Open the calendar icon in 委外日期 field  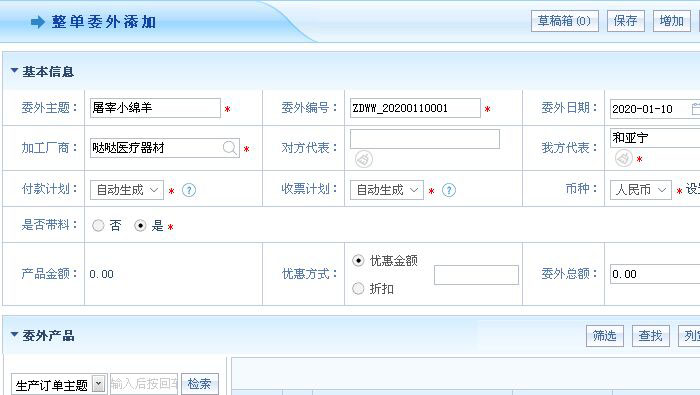click(x=696, y=108)
